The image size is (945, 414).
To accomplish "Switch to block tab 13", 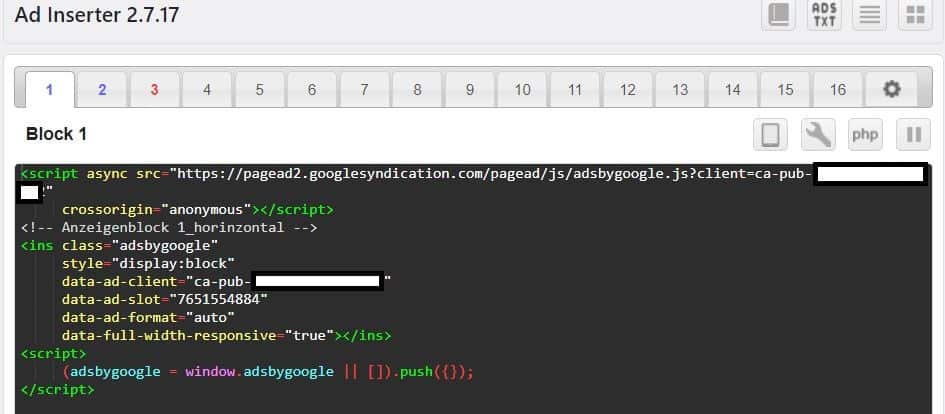I will pyautogui.click(x=680, y=90).
